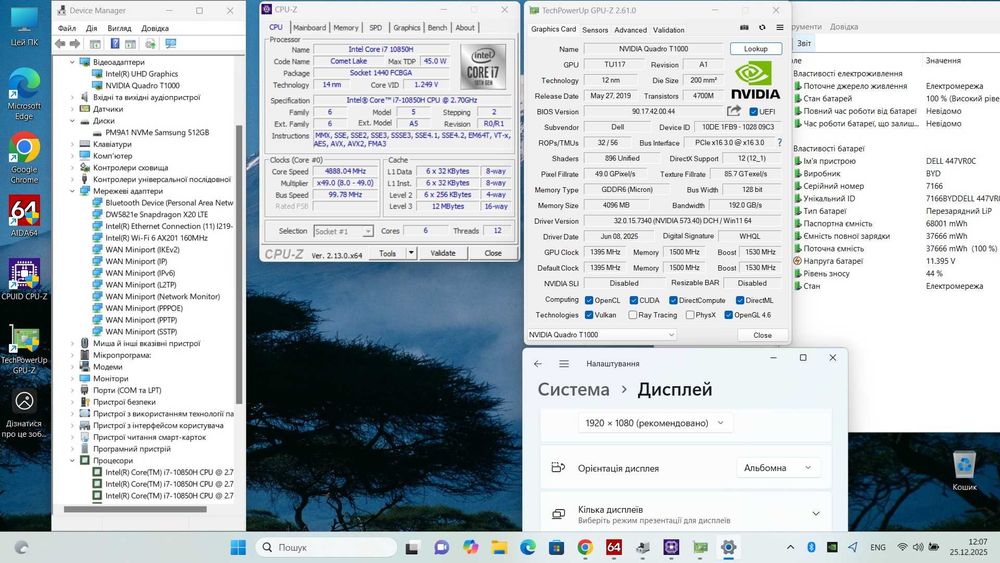Open AIDA64 from the taskbar
Viewport: 1000px width, 563px height.
pyautogui.click(x=614, y=547)
